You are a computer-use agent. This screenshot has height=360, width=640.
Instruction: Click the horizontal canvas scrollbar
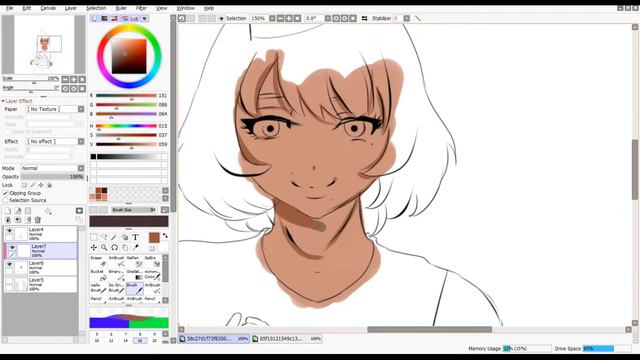(429, 329)
